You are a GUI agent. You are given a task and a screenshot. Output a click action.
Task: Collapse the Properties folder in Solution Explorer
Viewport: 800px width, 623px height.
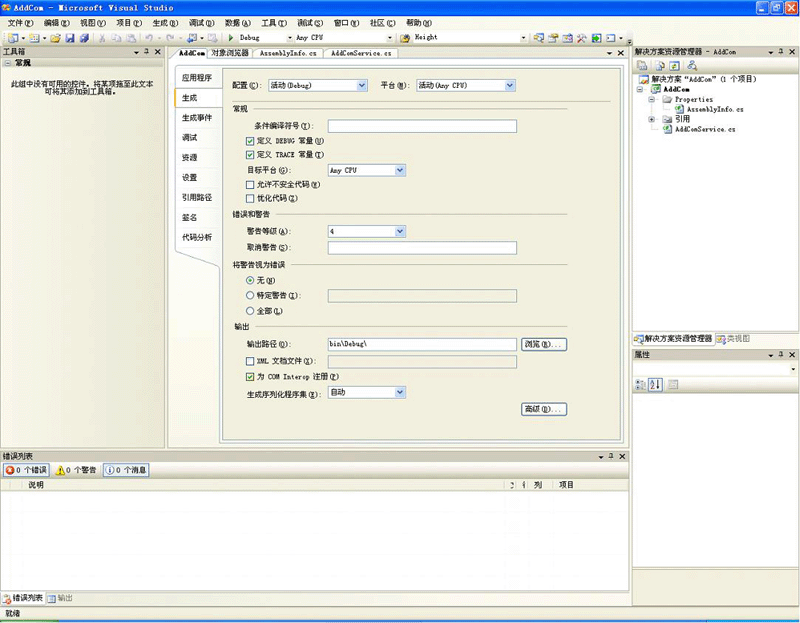tap(652, 99)
